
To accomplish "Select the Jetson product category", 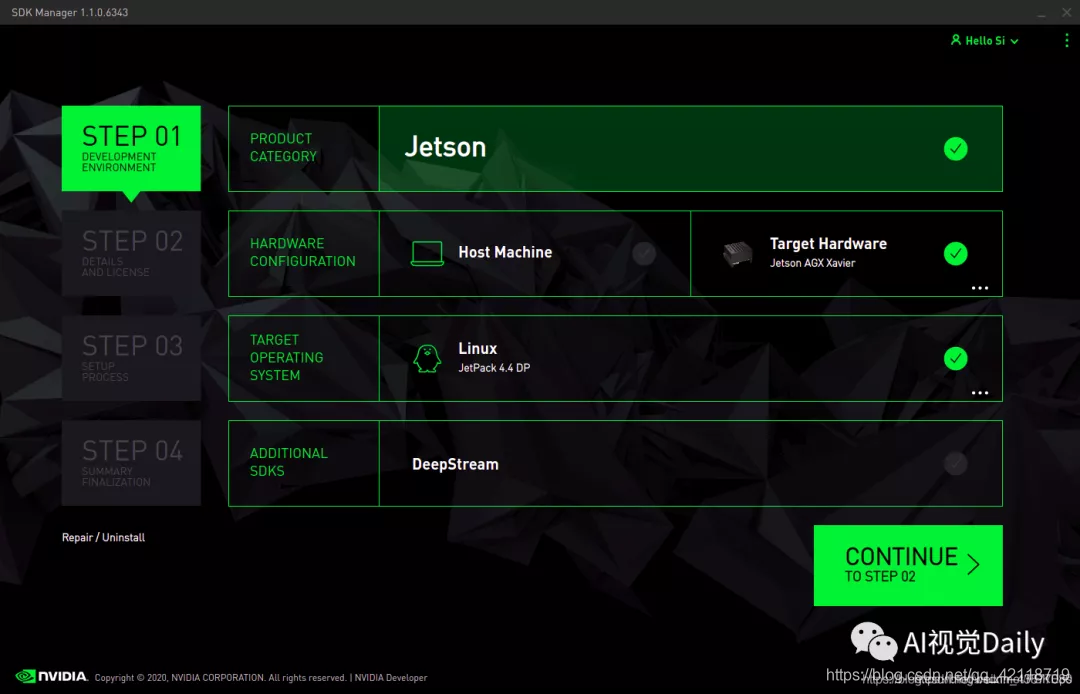I will pos(690,149).
